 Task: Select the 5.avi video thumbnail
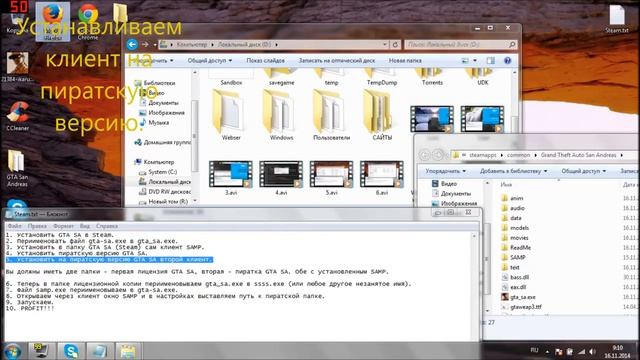click(x=331, y=178)
